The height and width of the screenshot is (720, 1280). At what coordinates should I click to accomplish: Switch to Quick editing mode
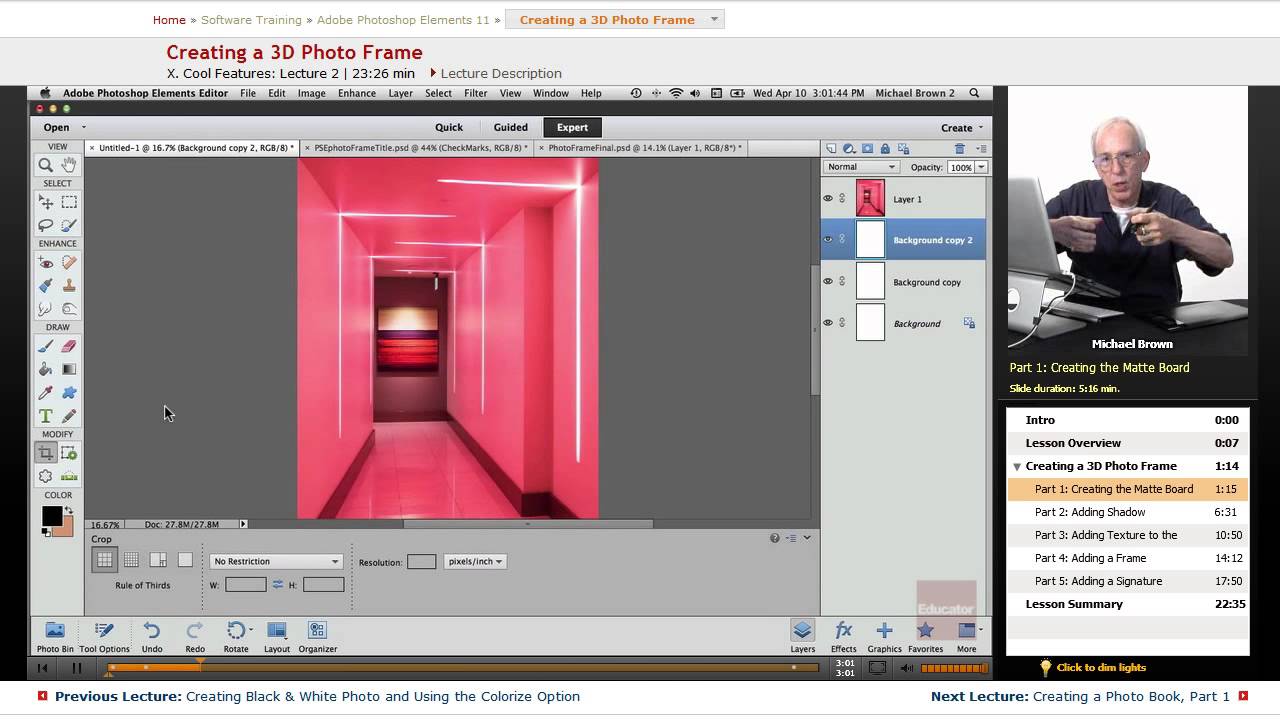(449, 127)
